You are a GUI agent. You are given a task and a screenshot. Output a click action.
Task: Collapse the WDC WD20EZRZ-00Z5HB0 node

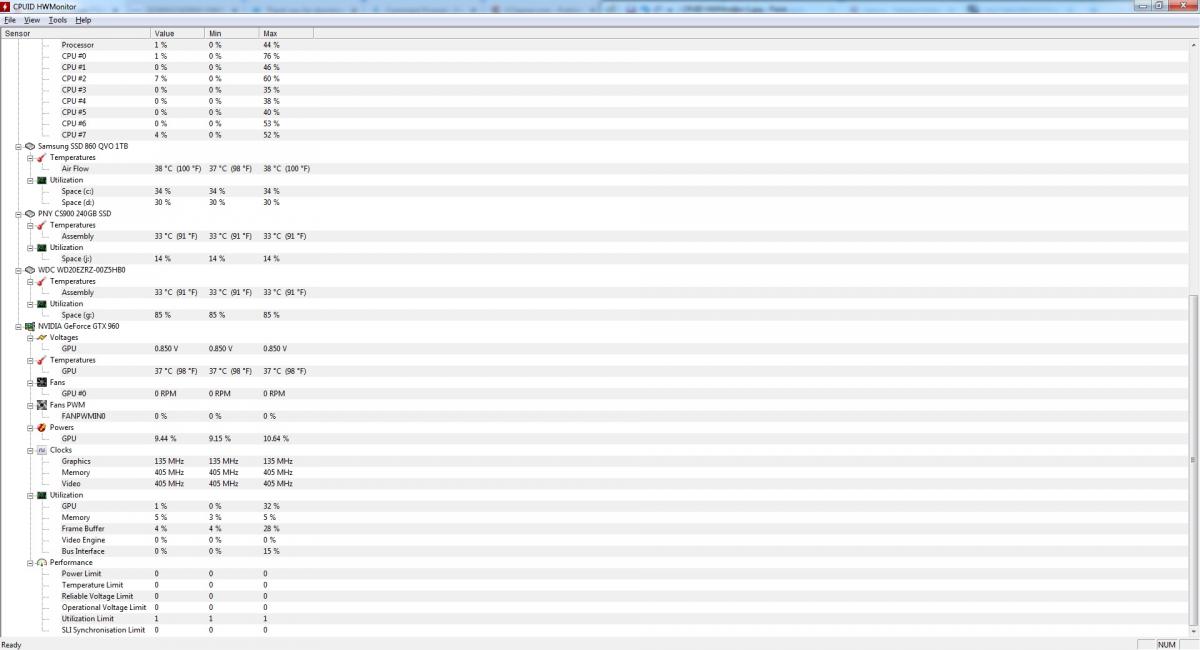click(18, 270)
